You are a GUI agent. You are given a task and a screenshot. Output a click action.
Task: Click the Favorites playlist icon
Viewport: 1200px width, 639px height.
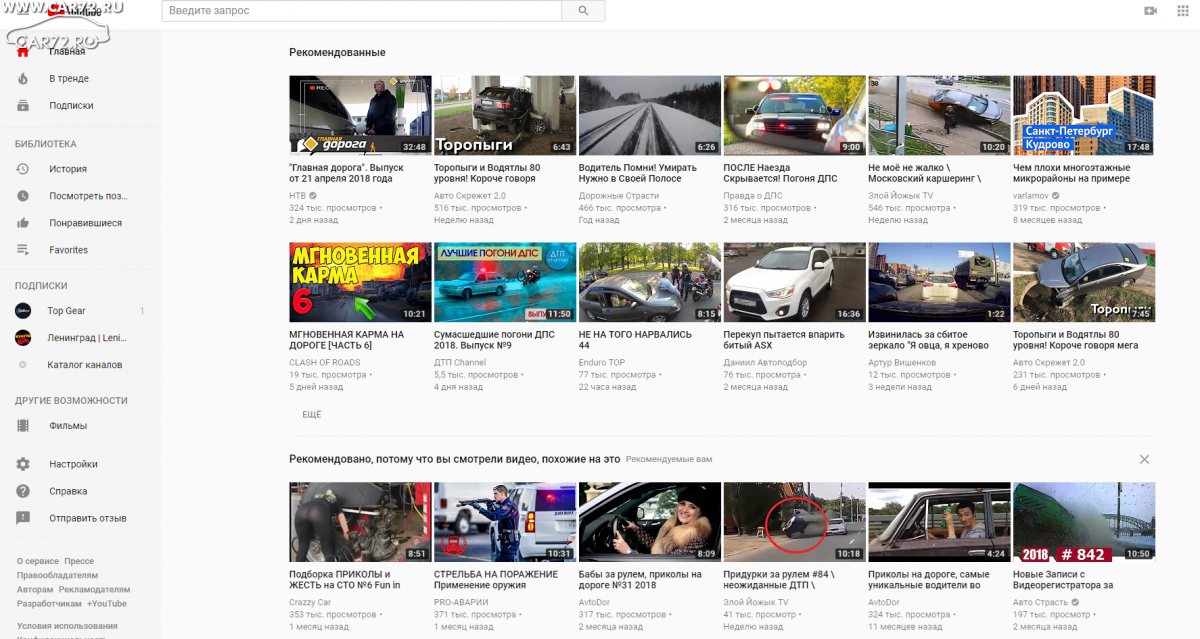click(23, 250)
